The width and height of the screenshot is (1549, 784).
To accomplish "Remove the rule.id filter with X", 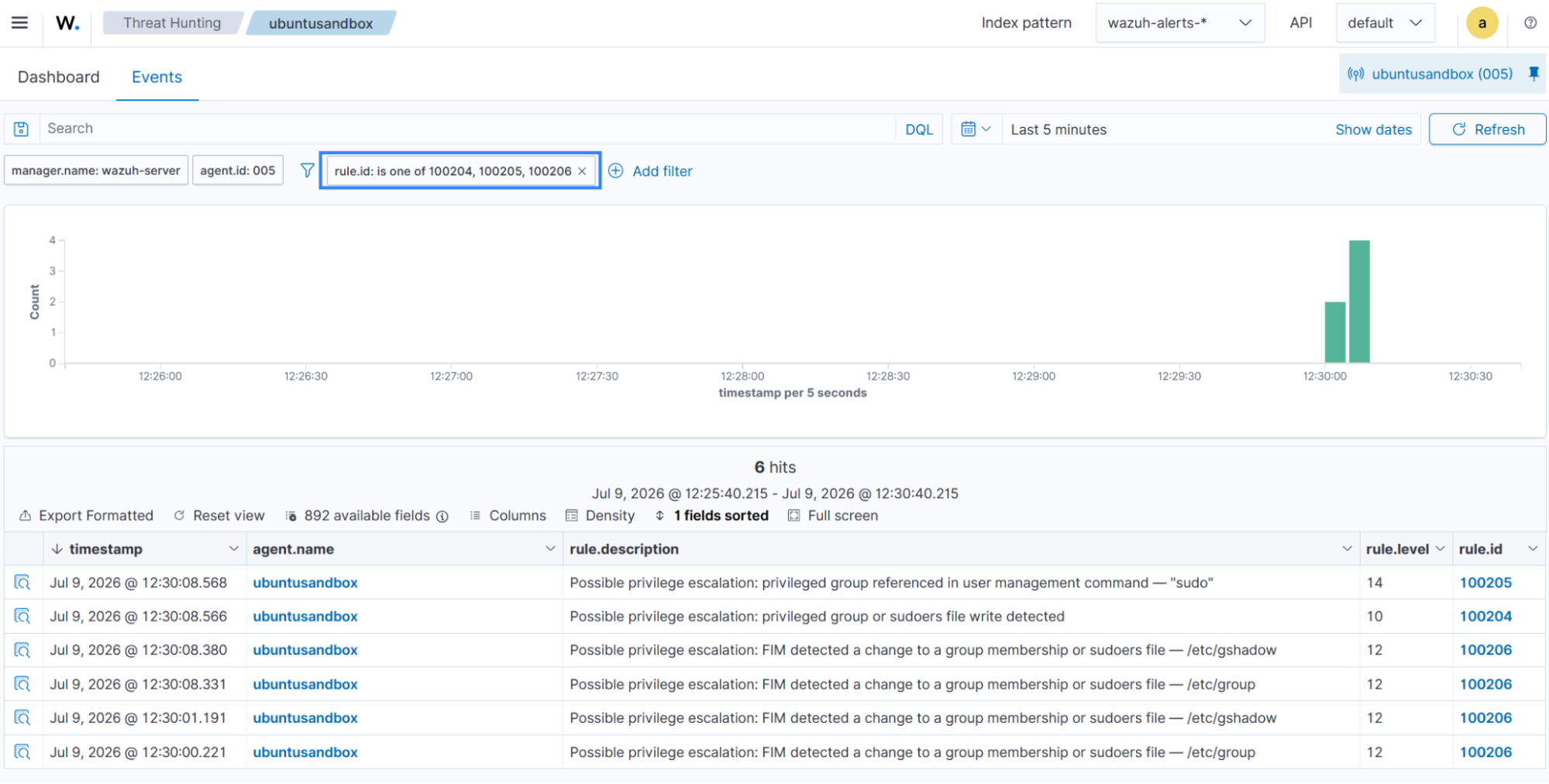I will pos(582,171).
